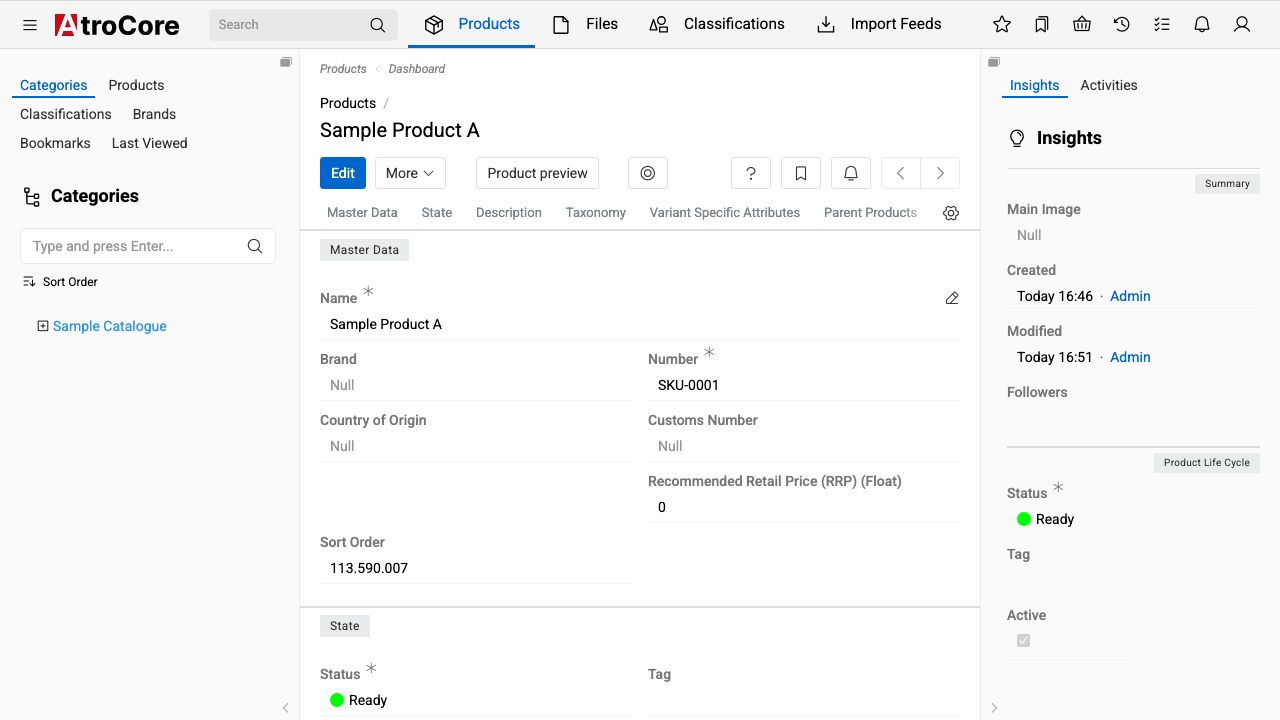
Task: Open Files in top navigation
Action: click(585, 24)
